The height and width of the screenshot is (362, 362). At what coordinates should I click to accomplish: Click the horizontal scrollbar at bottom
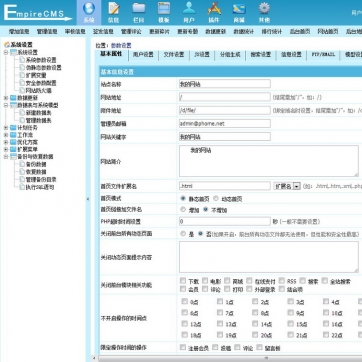pyautogui.click(x=230, y=359)
